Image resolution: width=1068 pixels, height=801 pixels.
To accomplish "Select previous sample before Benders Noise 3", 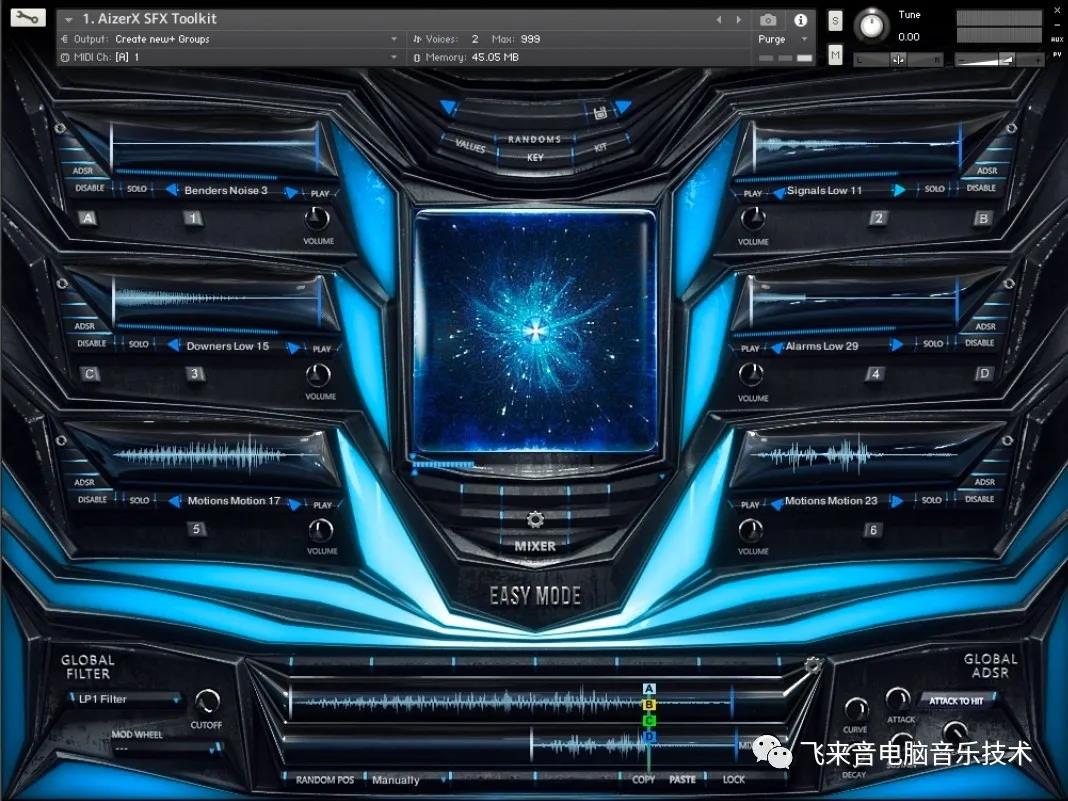I will pyautogui.click(x=172, y=190).
